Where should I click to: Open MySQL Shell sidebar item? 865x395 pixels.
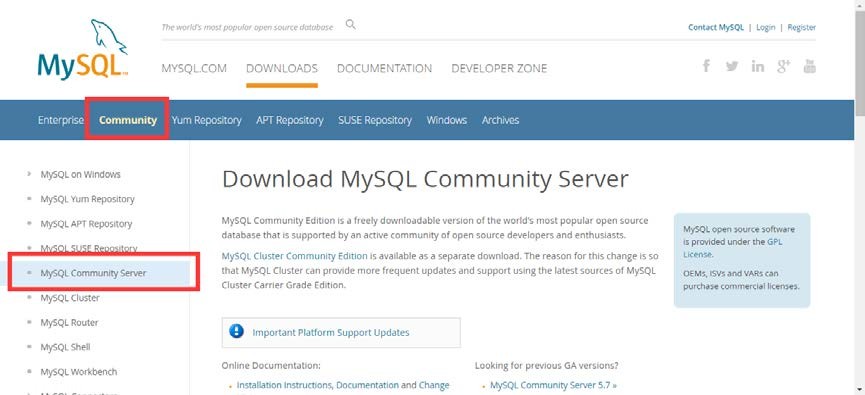tap(65, 347)
